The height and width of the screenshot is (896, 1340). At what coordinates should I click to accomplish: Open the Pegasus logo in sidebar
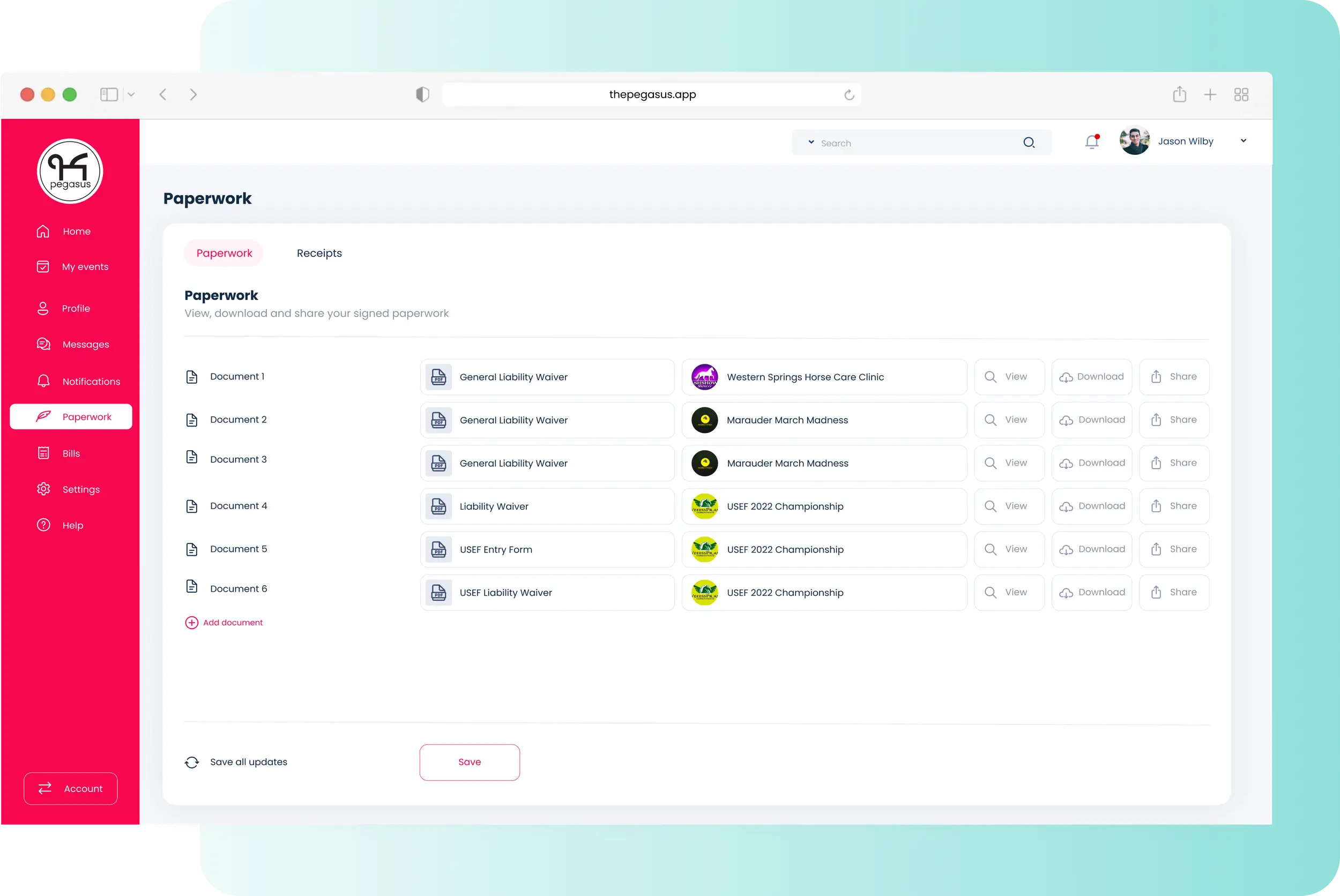pos(70,171)
